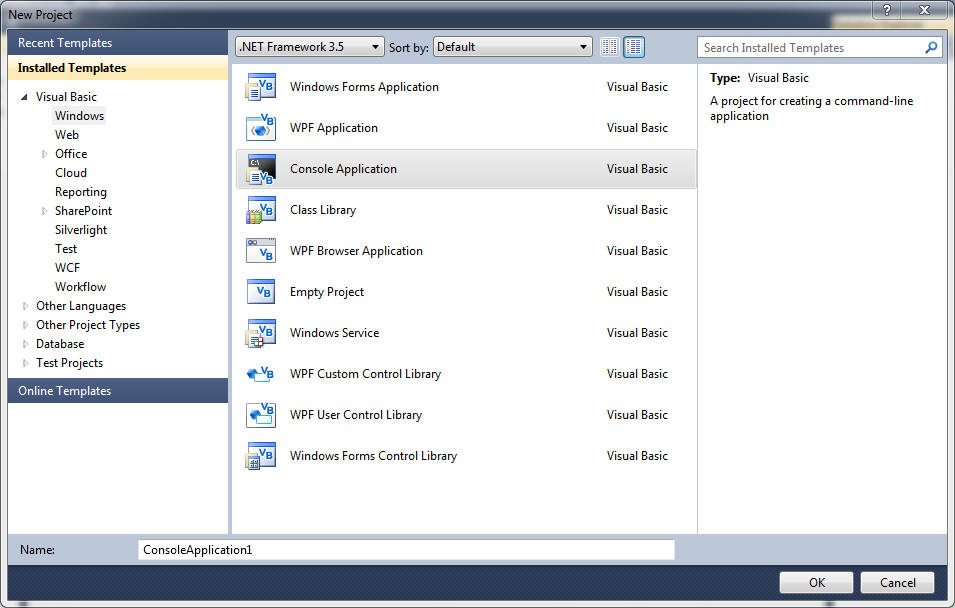Select the WCF category
Viewport: 955px width, 608px height.
68,267
